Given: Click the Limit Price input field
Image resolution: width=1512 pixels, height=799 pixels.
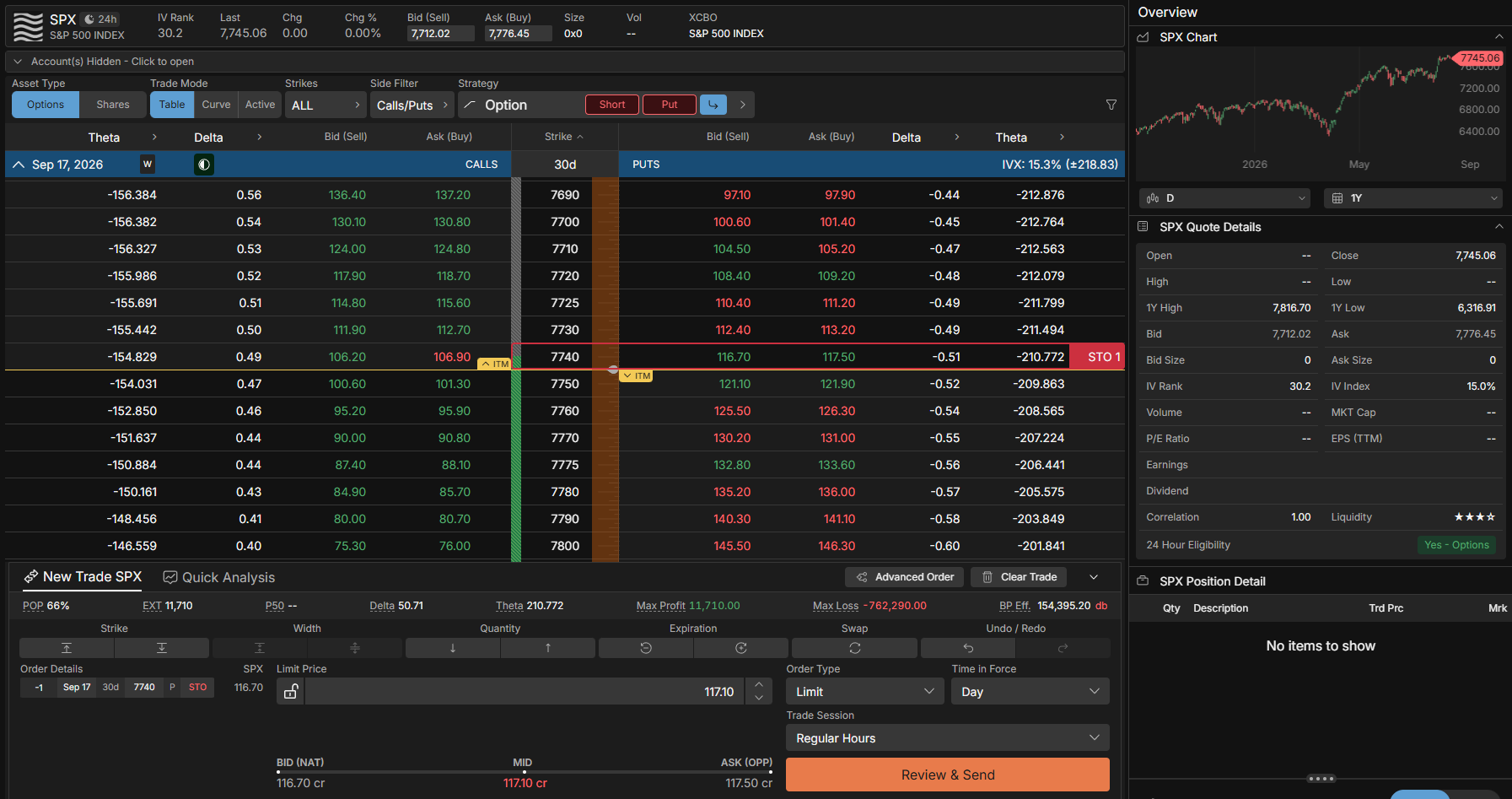Looking at the screenshot, I should 525,692.
